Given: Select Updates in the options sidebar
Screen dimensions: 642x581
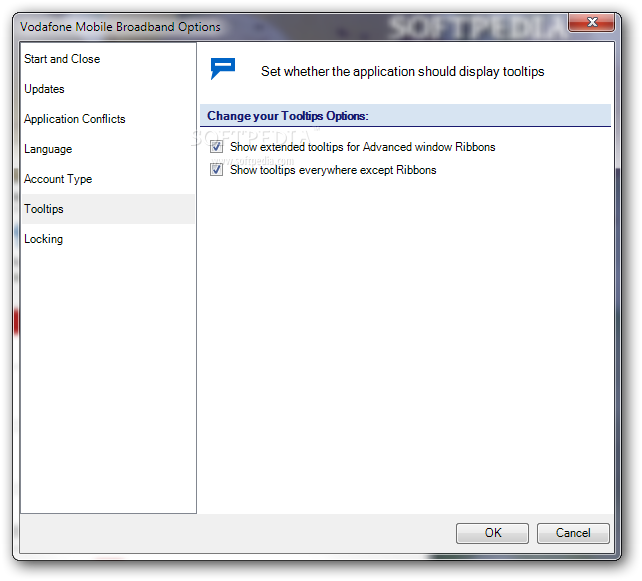Looking at the screenshot, I should pos(108,89).
